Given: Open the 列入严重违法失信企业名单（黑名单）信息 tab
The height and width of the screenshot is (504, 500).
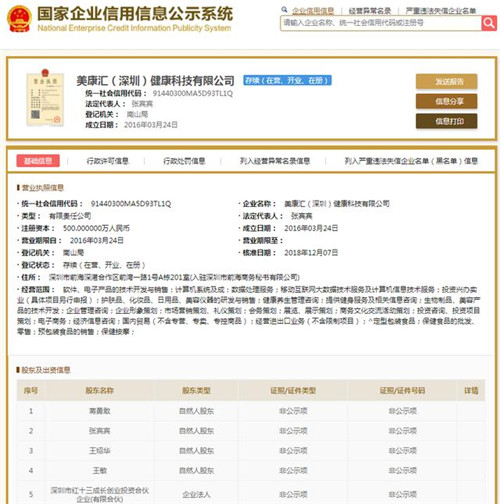Looking at the screenshot, I should click(411, 161).
